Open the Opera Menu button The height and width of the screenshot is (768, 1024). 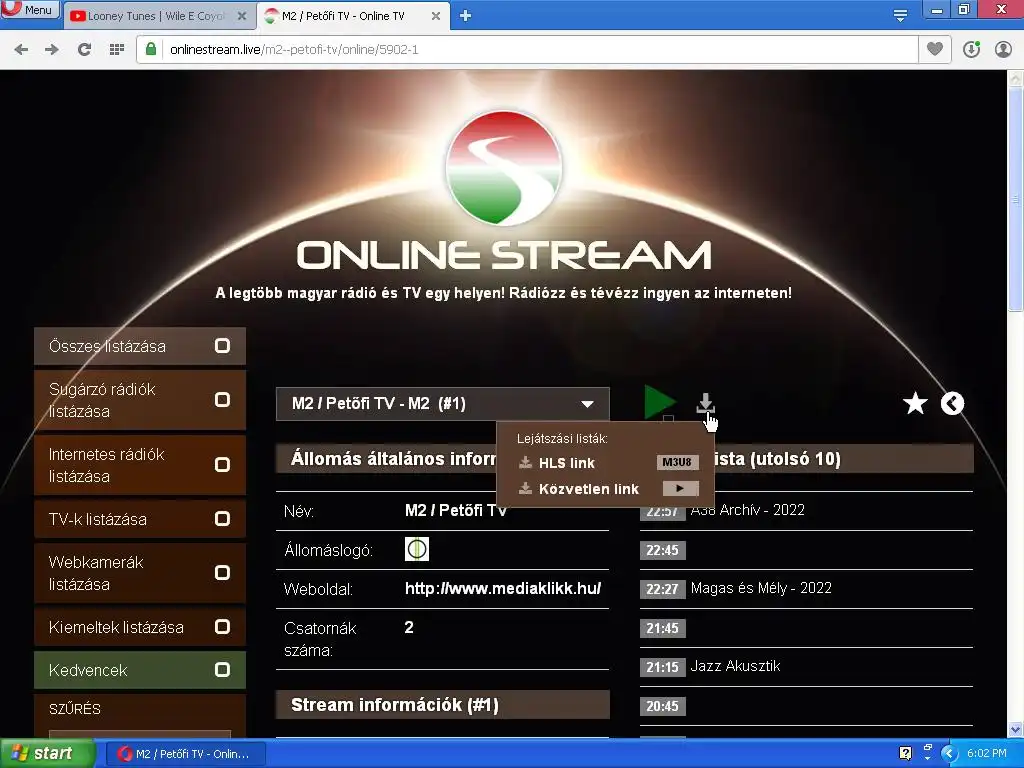click(x=31, y=9)
